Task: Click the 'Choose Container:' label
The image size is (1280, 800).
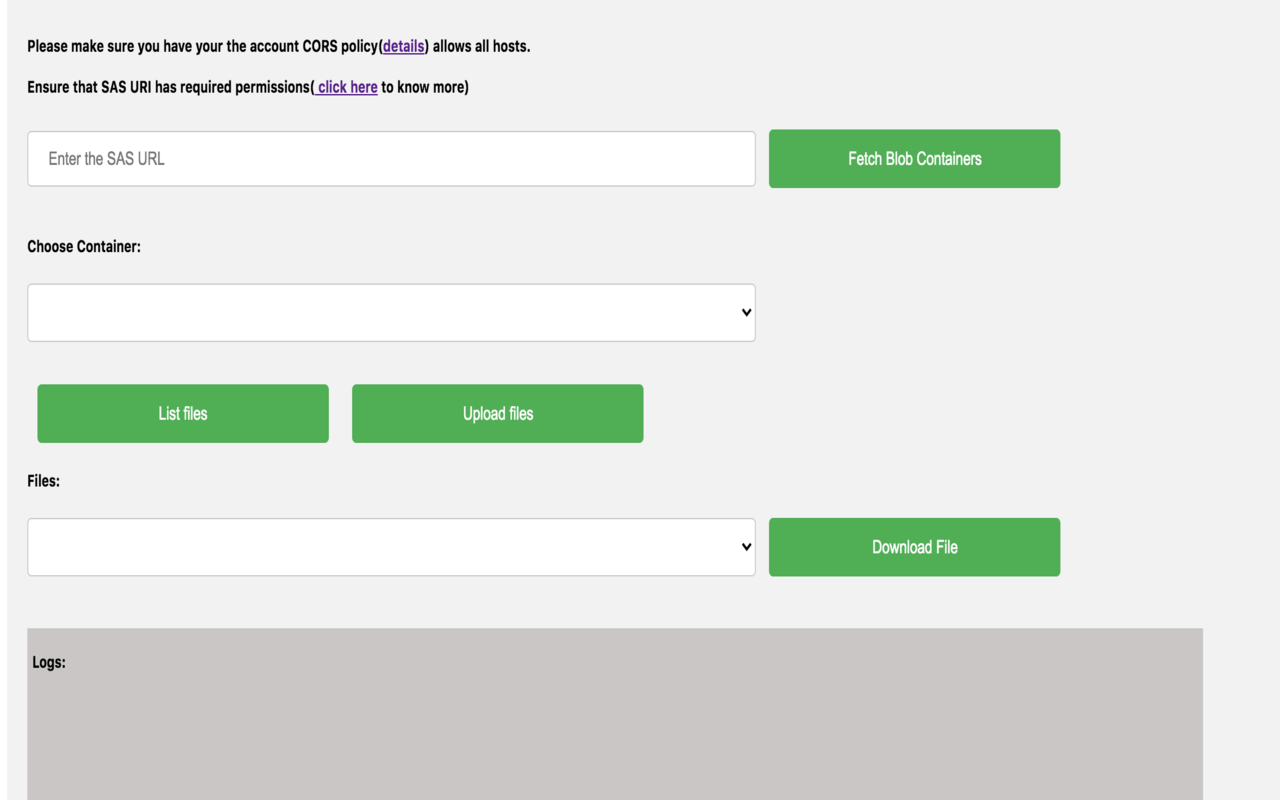Action: coord(84,246)
